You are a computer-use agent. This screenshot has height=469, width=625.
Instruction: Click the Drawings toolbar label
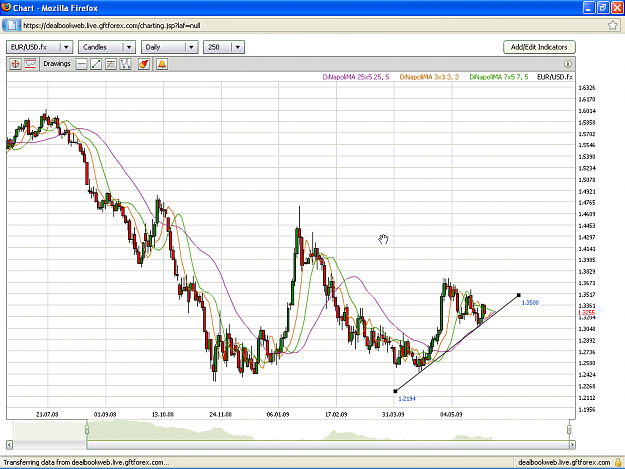coord(57,64)
